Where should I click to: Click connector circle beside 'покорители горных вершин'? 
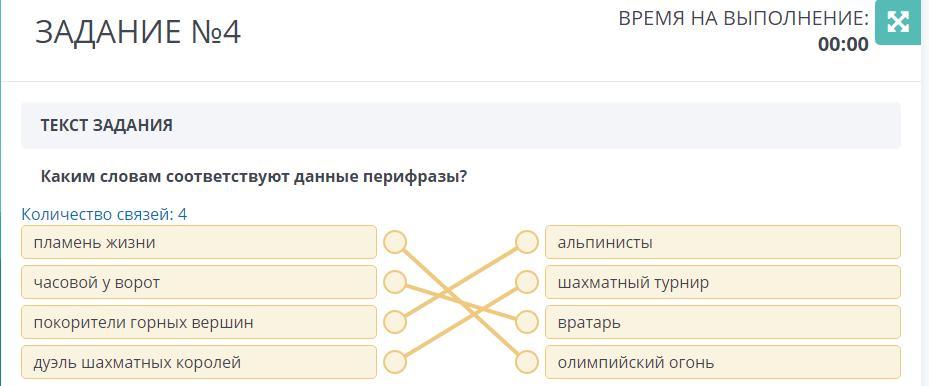395,323
